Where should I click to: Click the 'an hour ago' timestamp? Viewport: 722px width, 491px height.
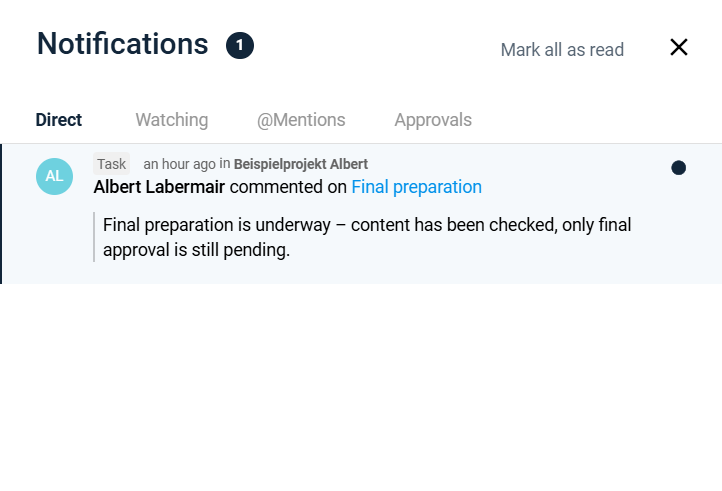pos(179,164)
